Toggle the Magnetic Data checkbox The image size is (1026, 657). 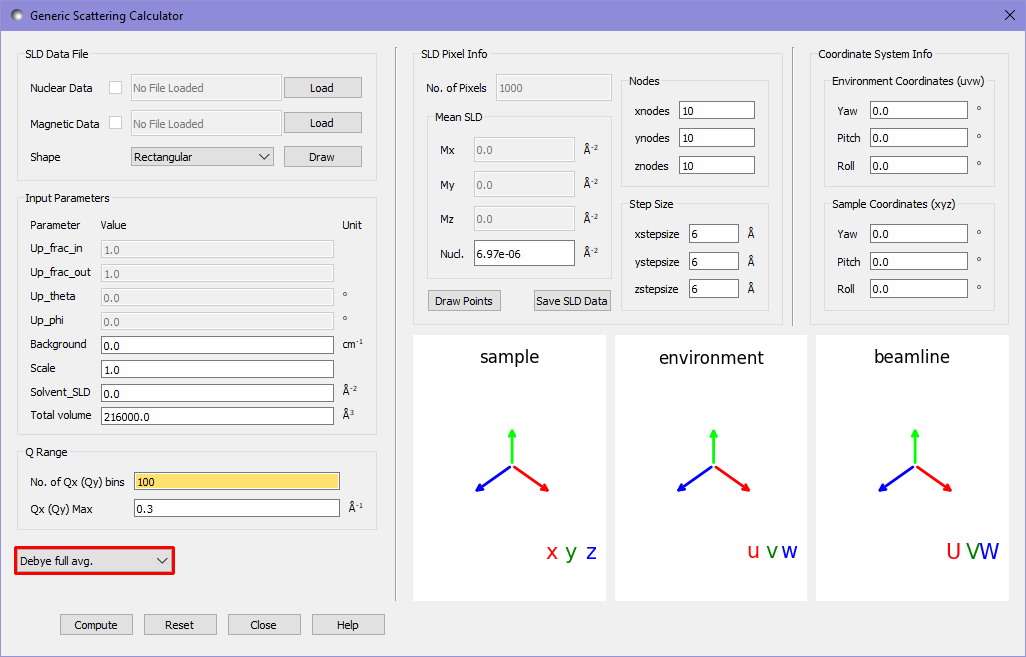[x=115, y=124]
